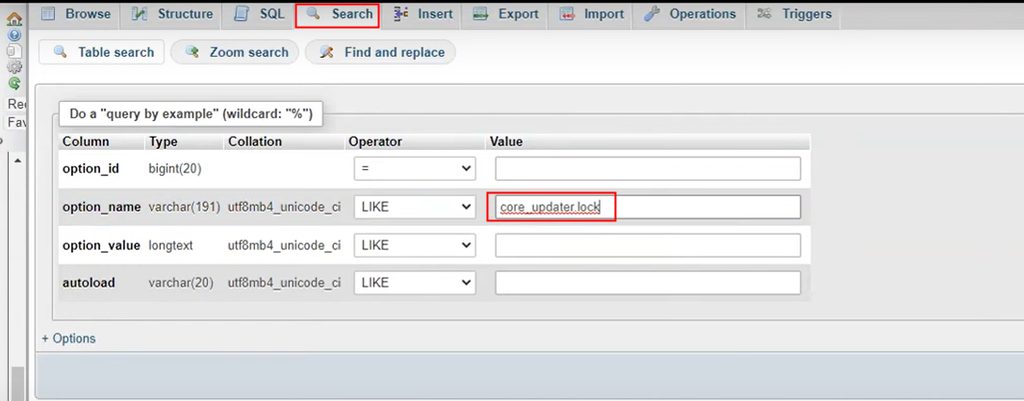1024x401 pixels.
Task: Open the blue question-mark documentation icon
Action: [14, 35]
